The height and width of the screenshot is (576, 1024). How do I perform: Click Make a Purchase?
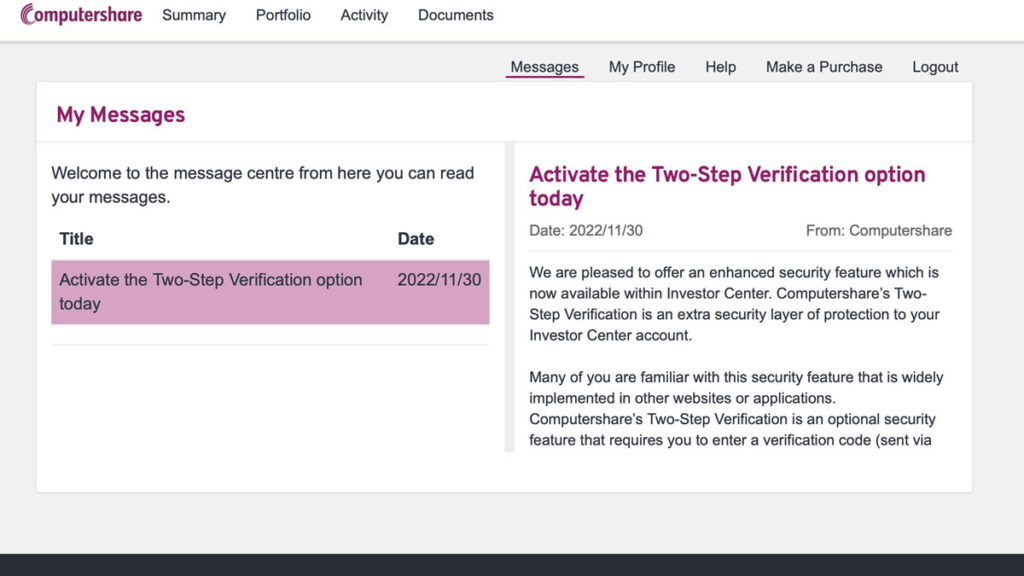(x=824, y=67)
